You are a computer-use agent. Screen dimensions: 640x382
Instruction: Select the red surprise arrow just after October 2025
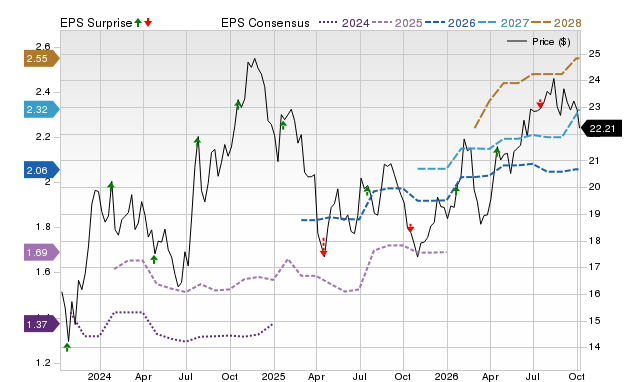click(x=411, y=228)
